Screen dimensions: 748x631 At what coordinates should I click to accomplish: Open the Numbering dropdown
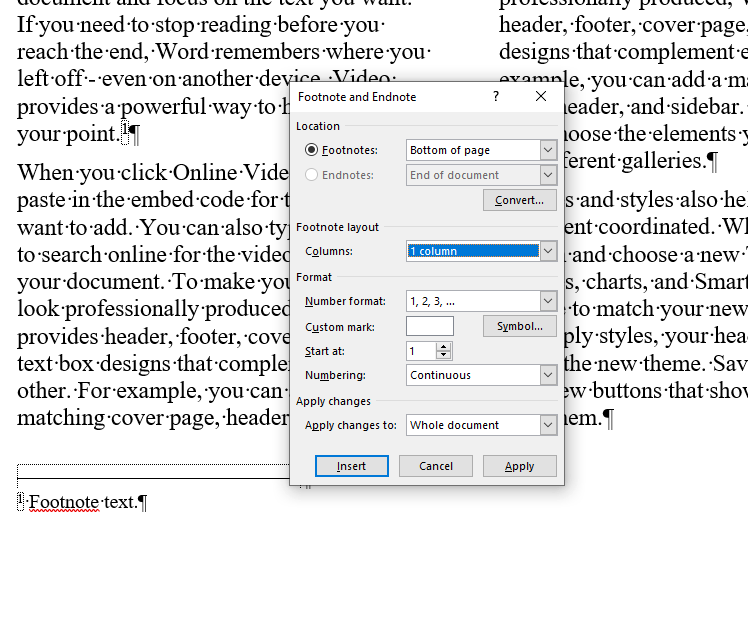(x=548, y=375)
